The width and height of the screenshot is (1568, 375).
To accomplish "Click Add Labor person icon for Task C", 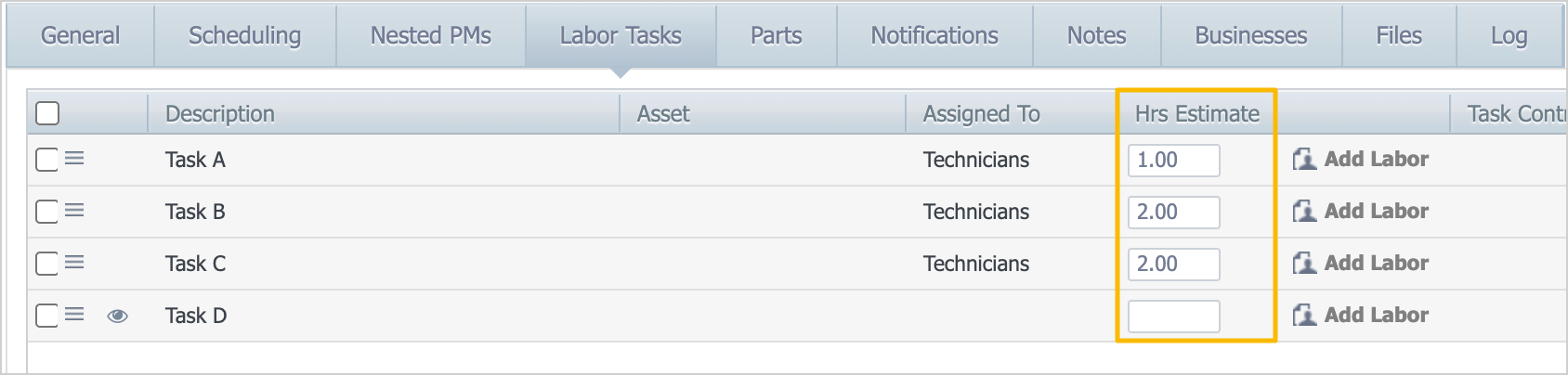I will point(1304,264).
